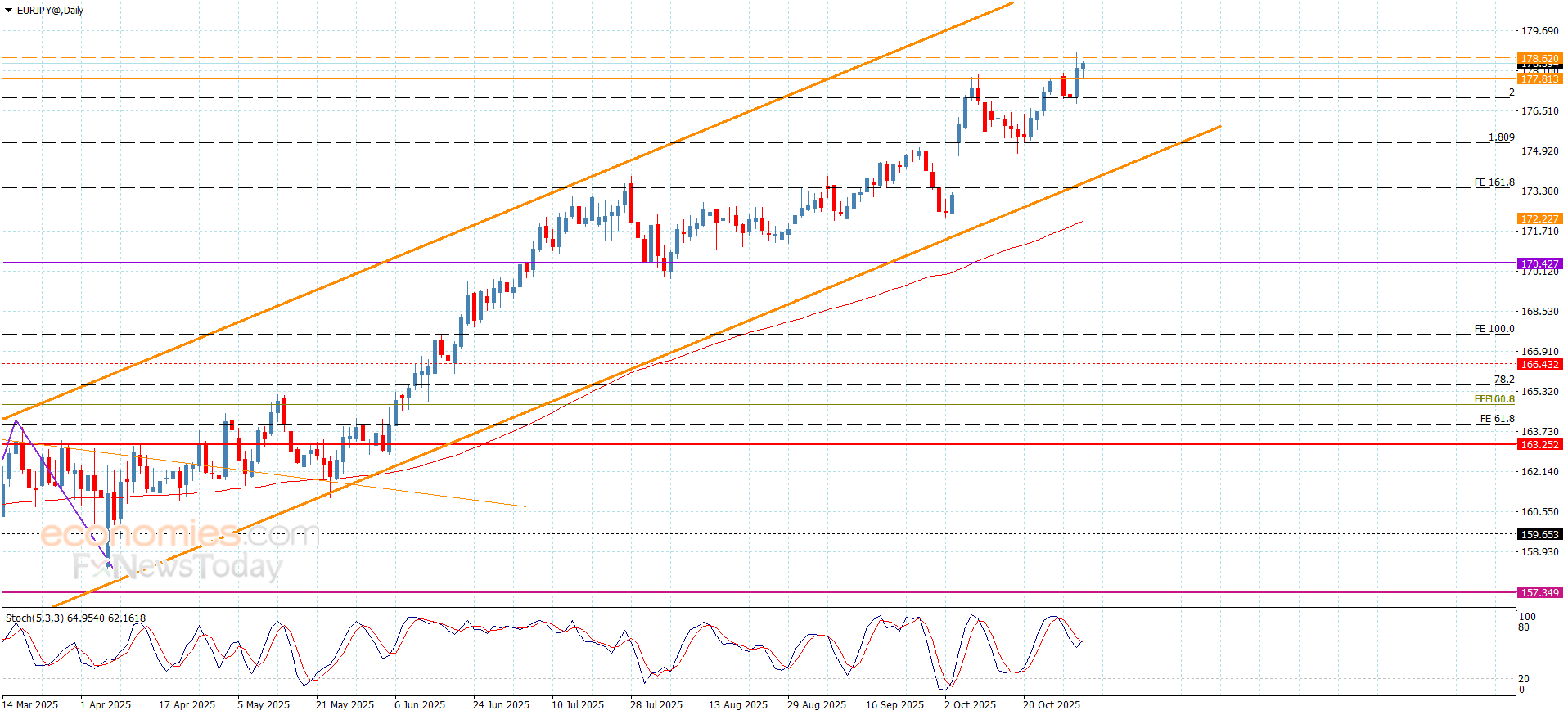This screenshot has height=715, width=1568.
Task: Select the 24 Jun 2025 date label
Action: (501, 704)
